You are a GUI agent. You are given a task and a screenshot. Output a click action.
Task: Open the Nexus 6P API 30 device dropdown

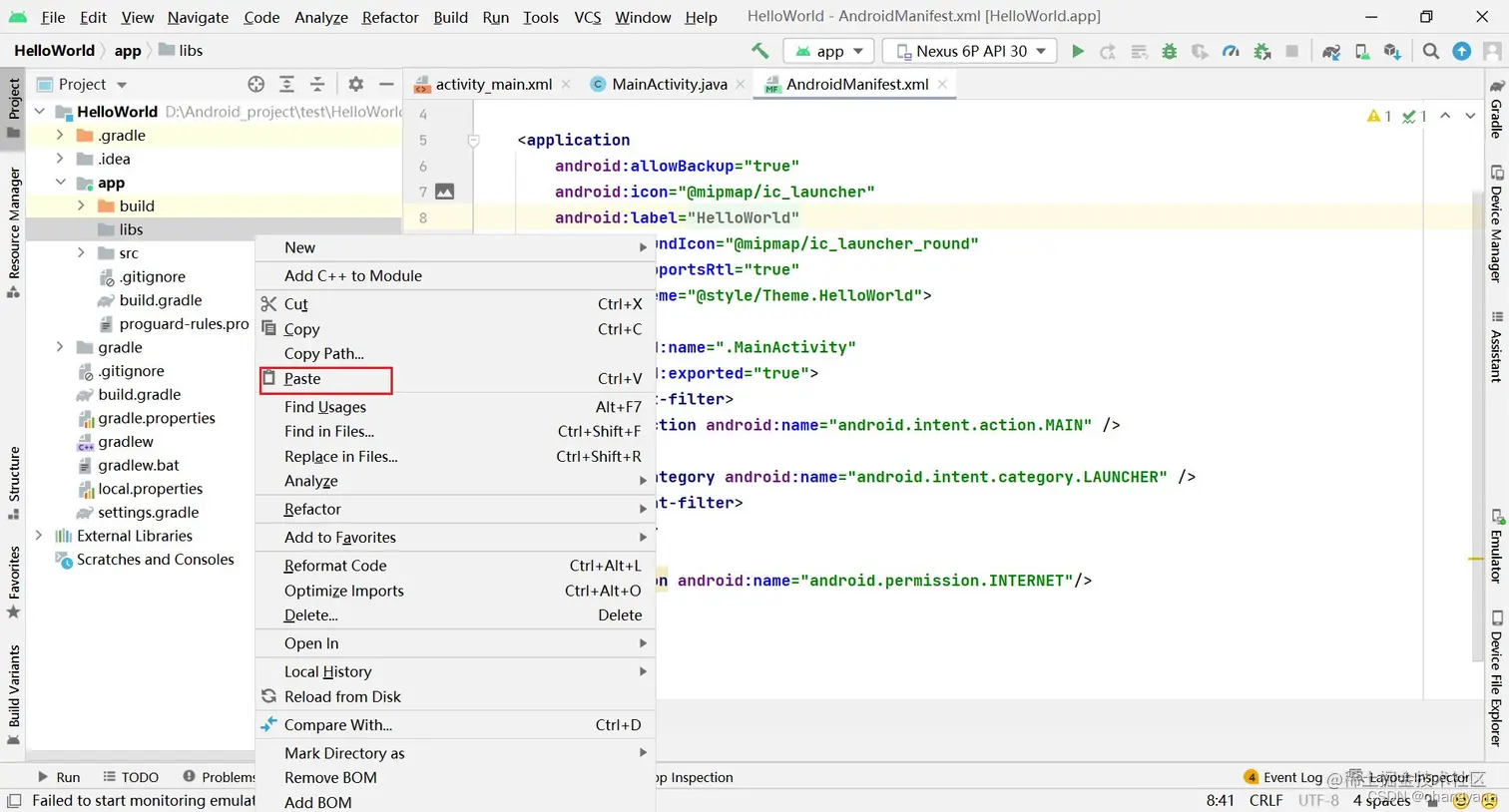(970, 51)
